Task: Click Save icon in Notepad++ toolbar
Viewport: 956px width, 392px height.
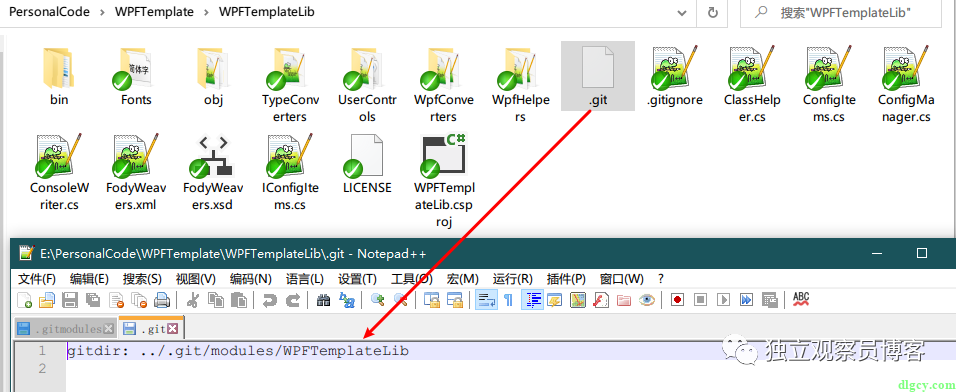Action: coord(70,300)
